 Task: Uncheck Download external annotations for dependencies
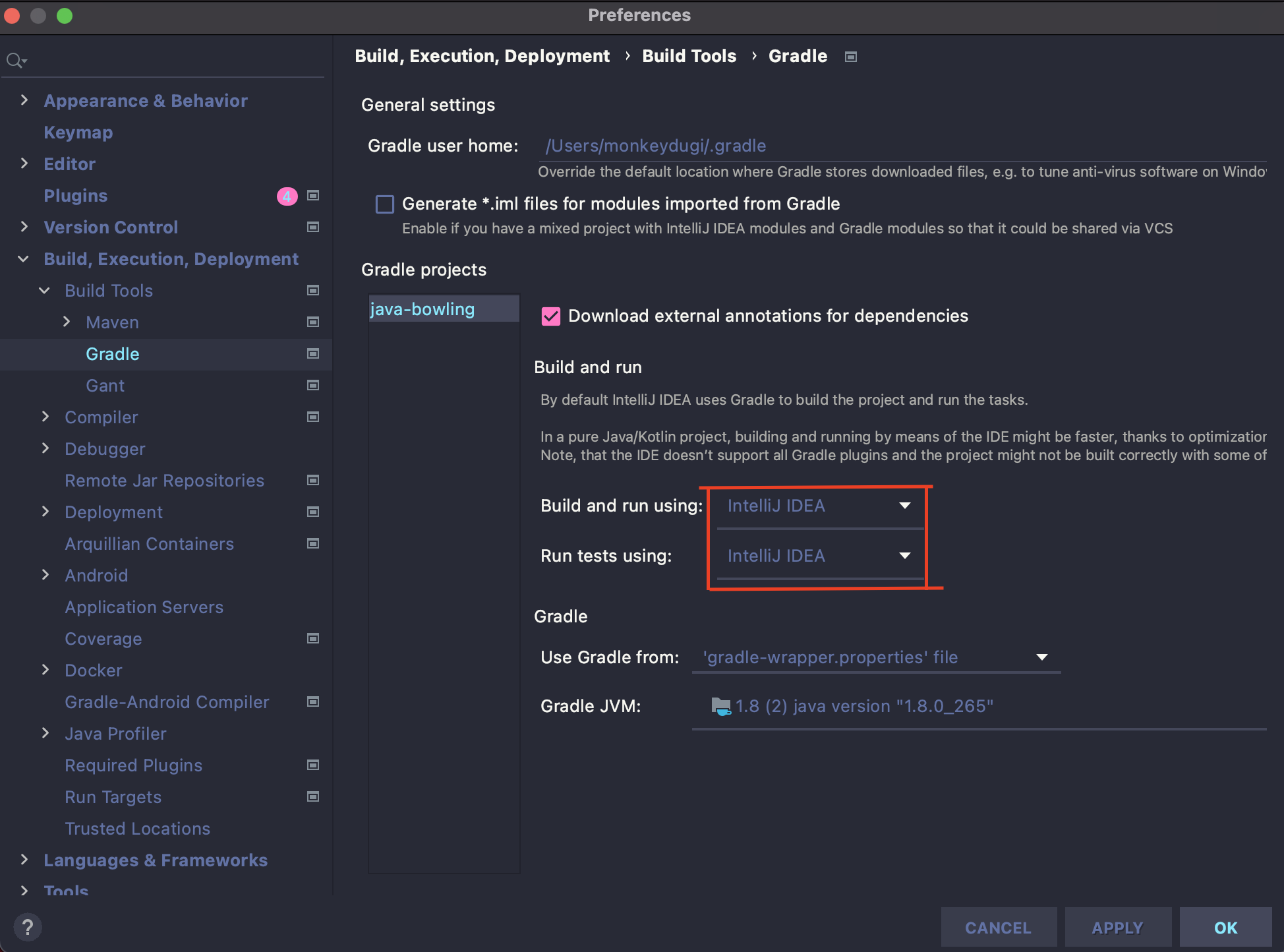pyautogui.click(x=551, y=316)
